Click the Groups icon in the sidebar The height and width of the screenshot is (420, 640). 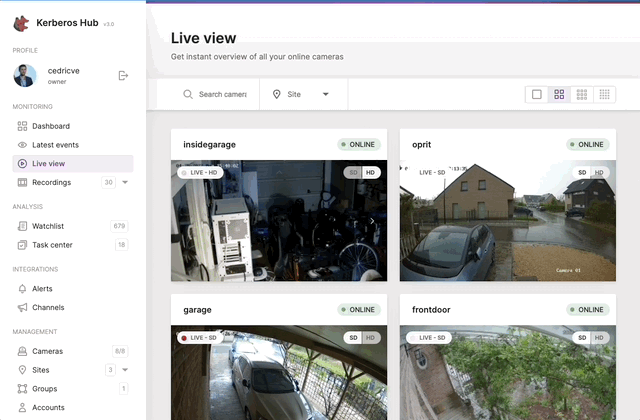[x=22, y=389]
